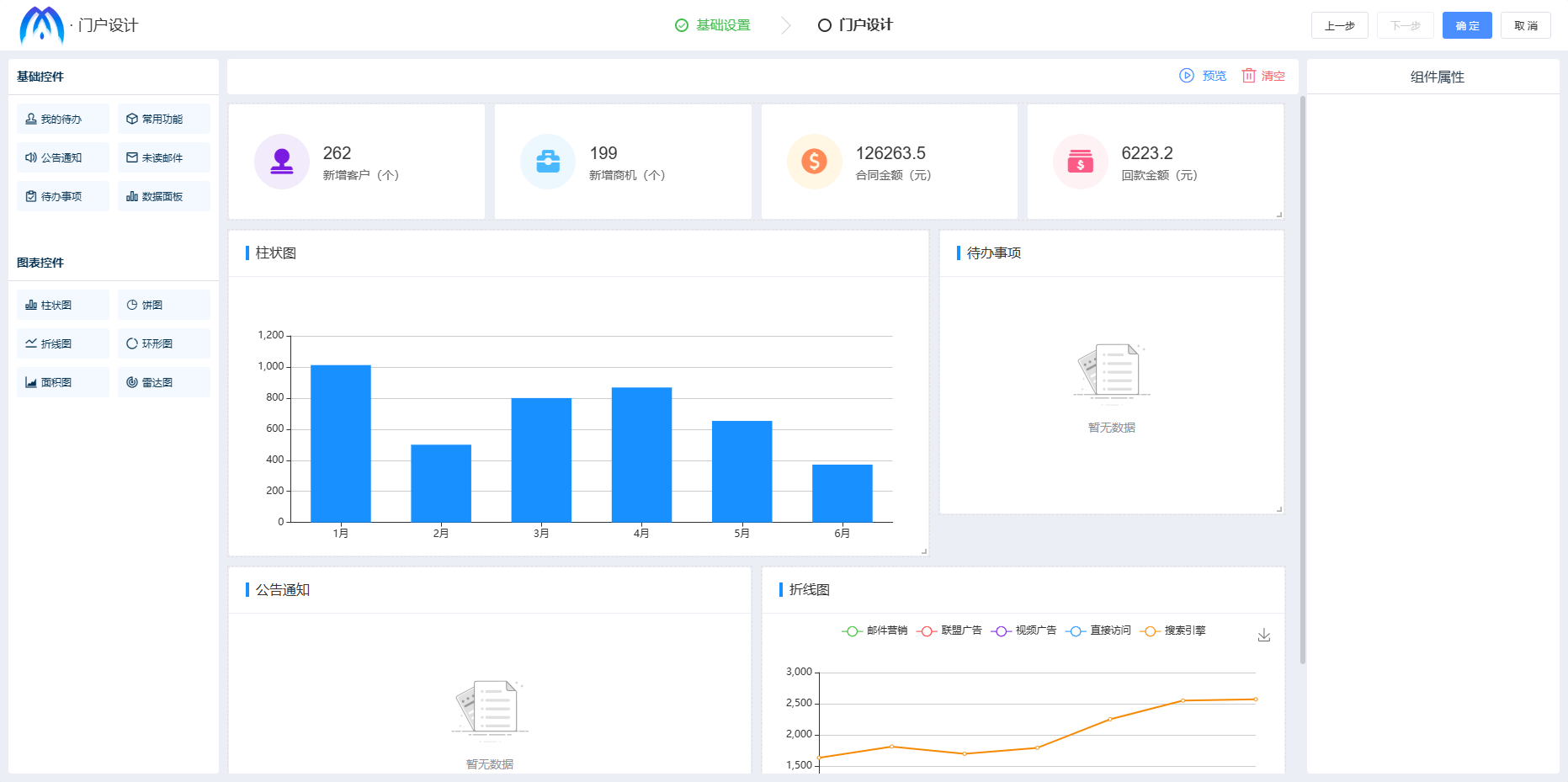Click the 柱状图 panel resize handle
The width and height of the screenshot is (1568, 782).
[924, 551]
